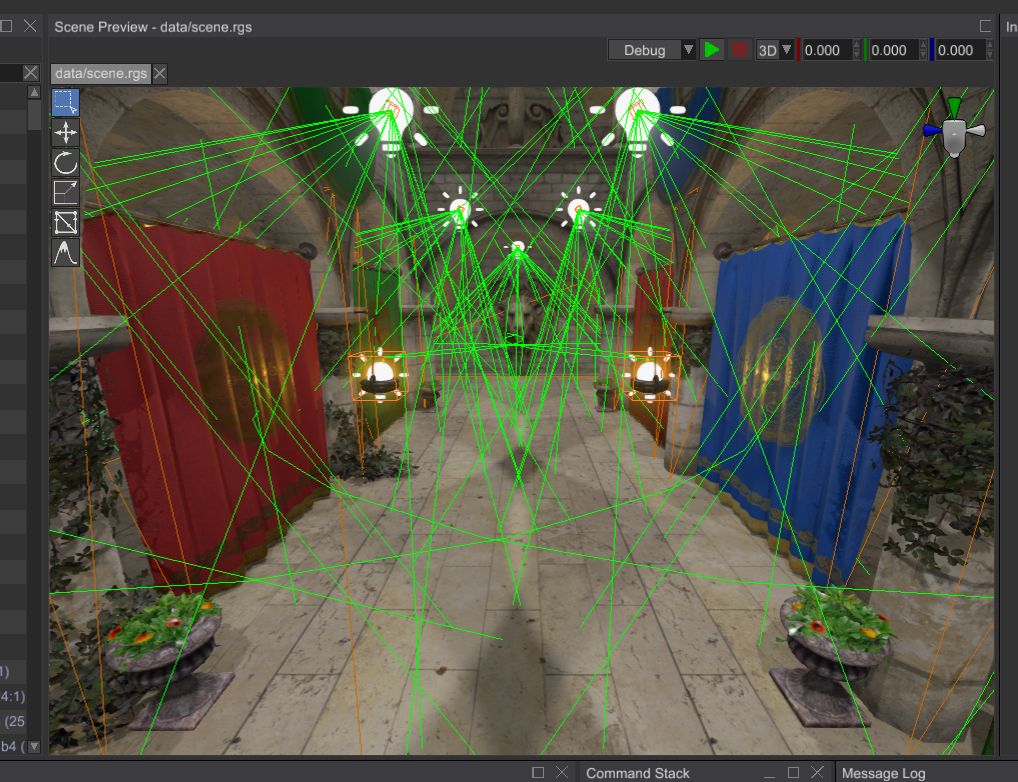Pick the Scale tool
Screen dimensions: 1018x782
(x=66, y=192)
